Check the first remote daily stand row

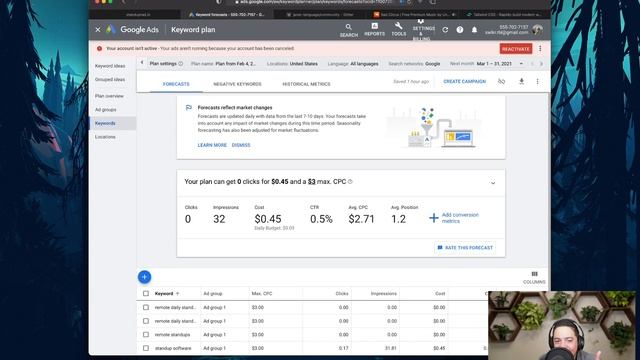(146, 307)
